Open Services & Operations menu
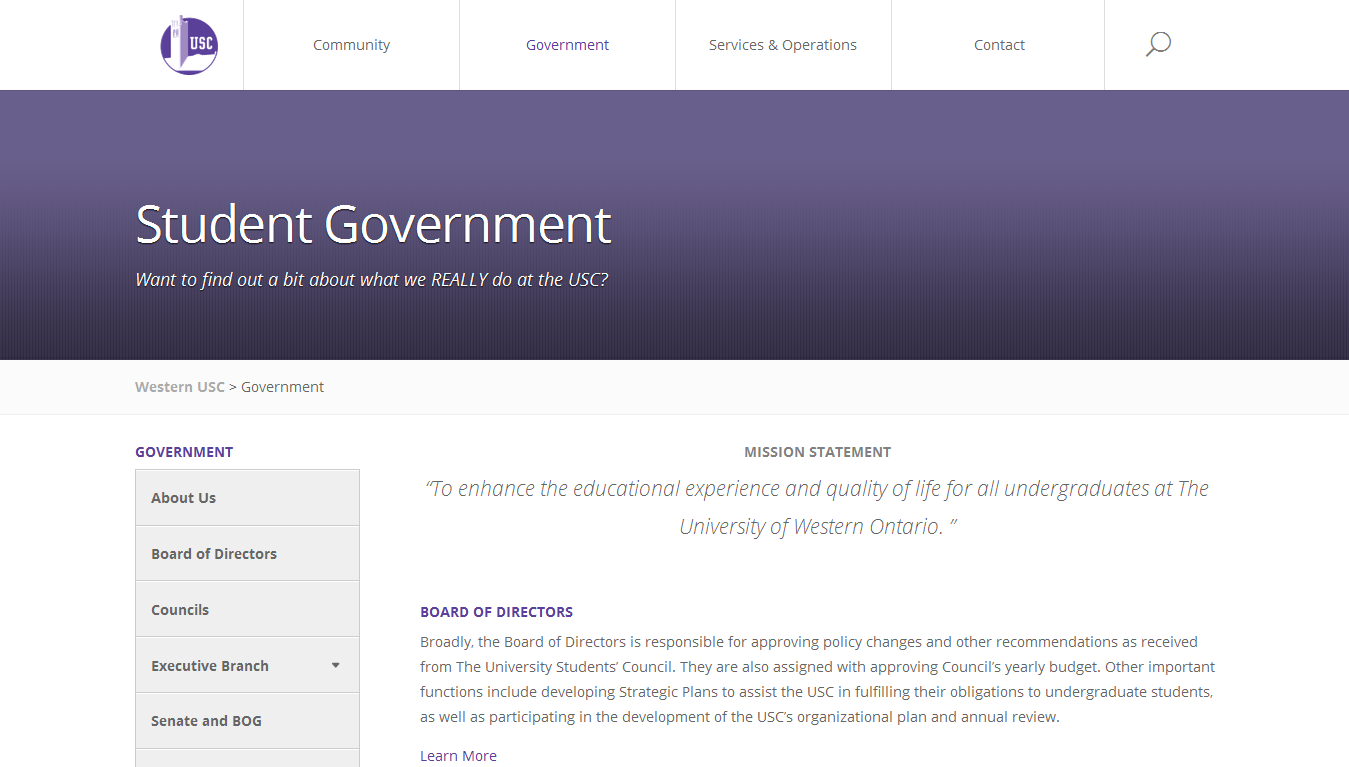This screenshot has height=767, width=1349. point(783,45)
